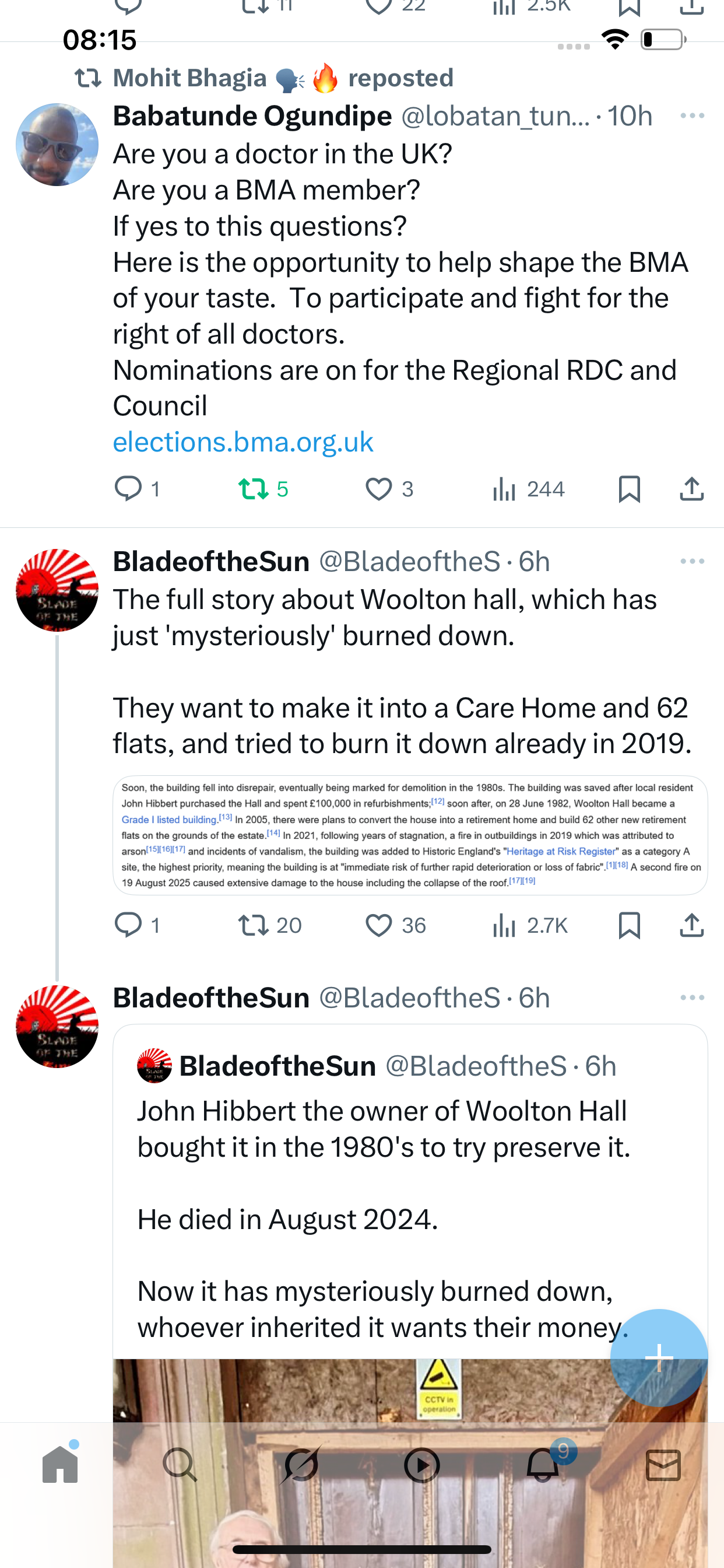Go to Home tab in bottom bar
The width and height of the screenshot is (724, 1568).
coord(60,1465)
